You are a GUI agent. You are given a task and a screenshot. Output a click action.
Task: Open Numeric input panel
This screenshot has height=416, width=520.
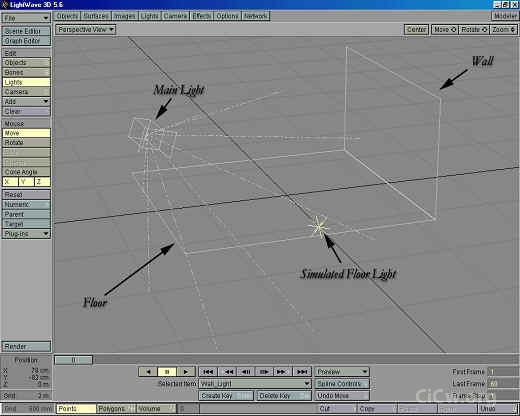coord(26,204)
